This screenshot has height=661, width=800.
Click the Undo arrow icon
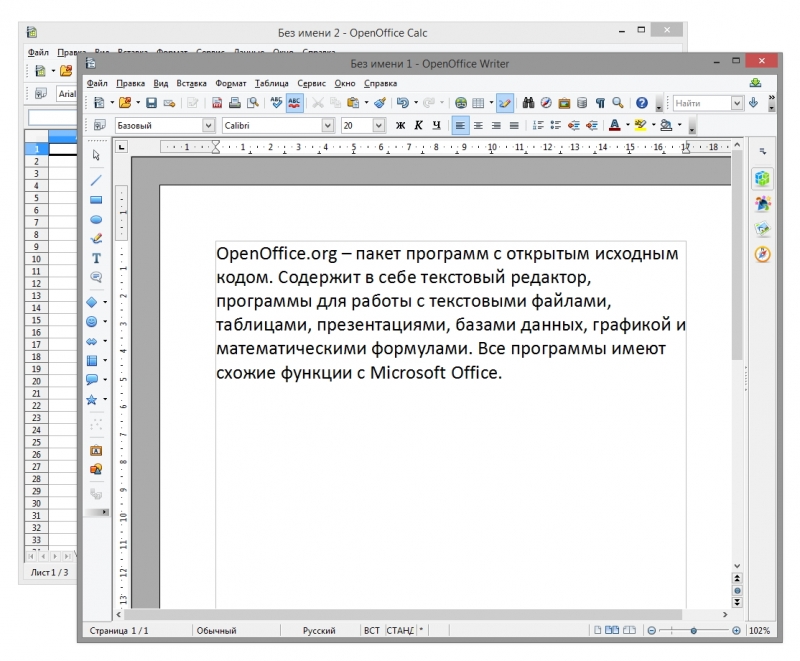403,103
